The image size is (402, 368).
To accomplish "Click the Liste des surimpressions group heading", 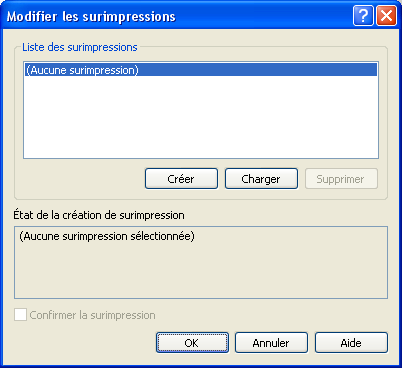I will click(80, 47).
